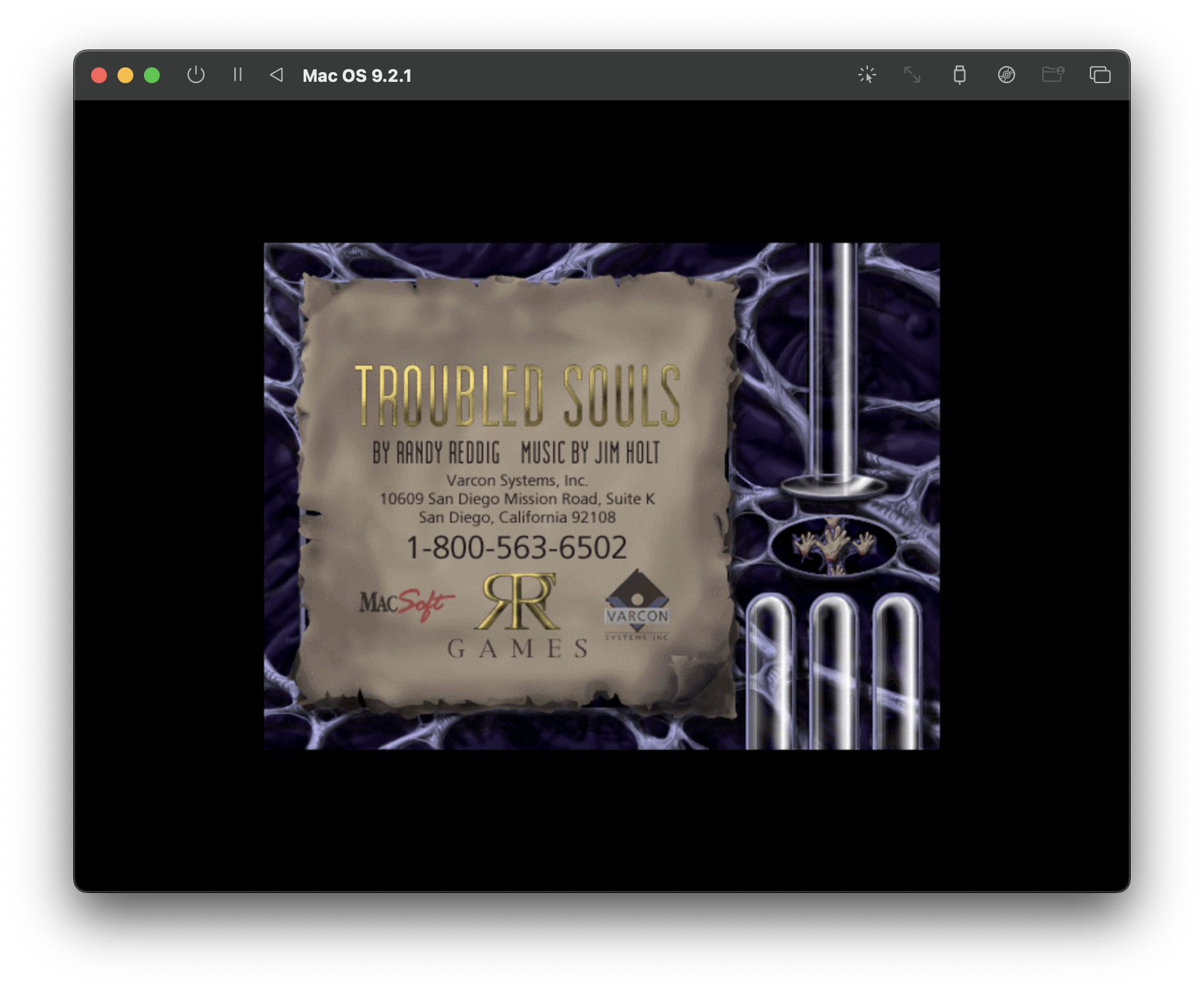Viewport: 1204px width, 990px height.
Task: Click the Mac OS 9.2.1 window title
Action: [x=357, y=76]
